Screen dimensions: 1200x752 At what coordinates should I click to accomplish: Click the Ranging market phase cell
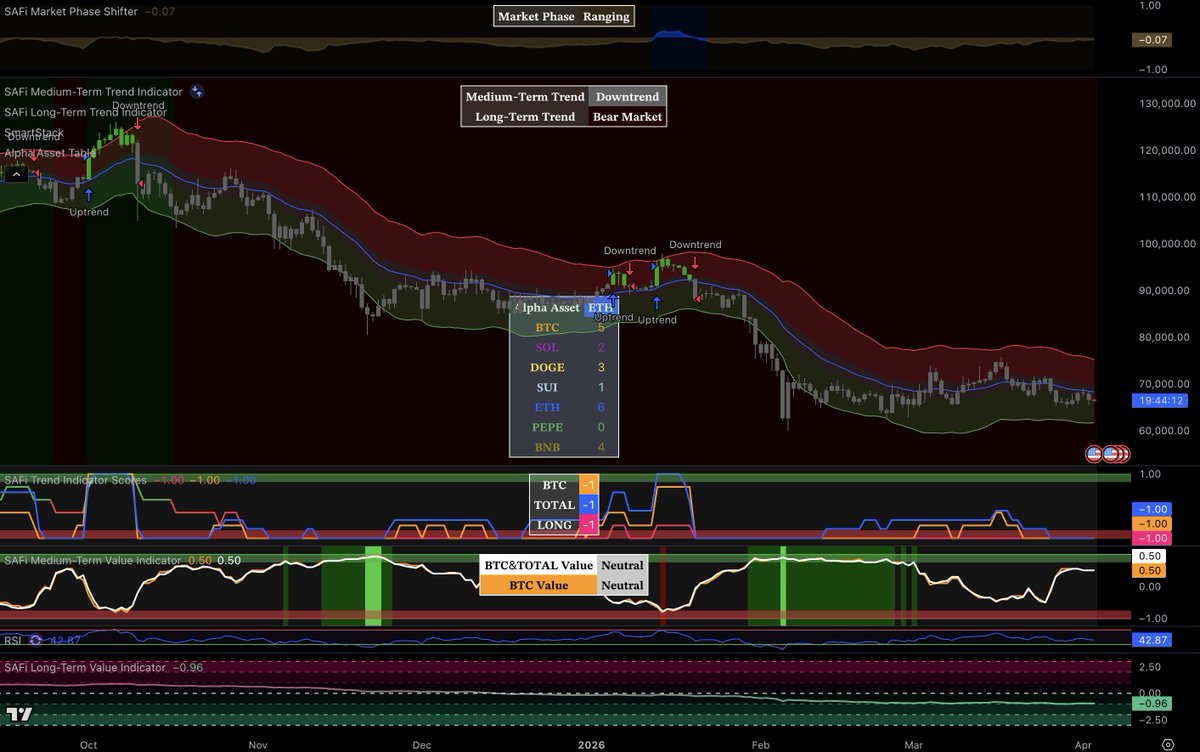pos(606,16)
